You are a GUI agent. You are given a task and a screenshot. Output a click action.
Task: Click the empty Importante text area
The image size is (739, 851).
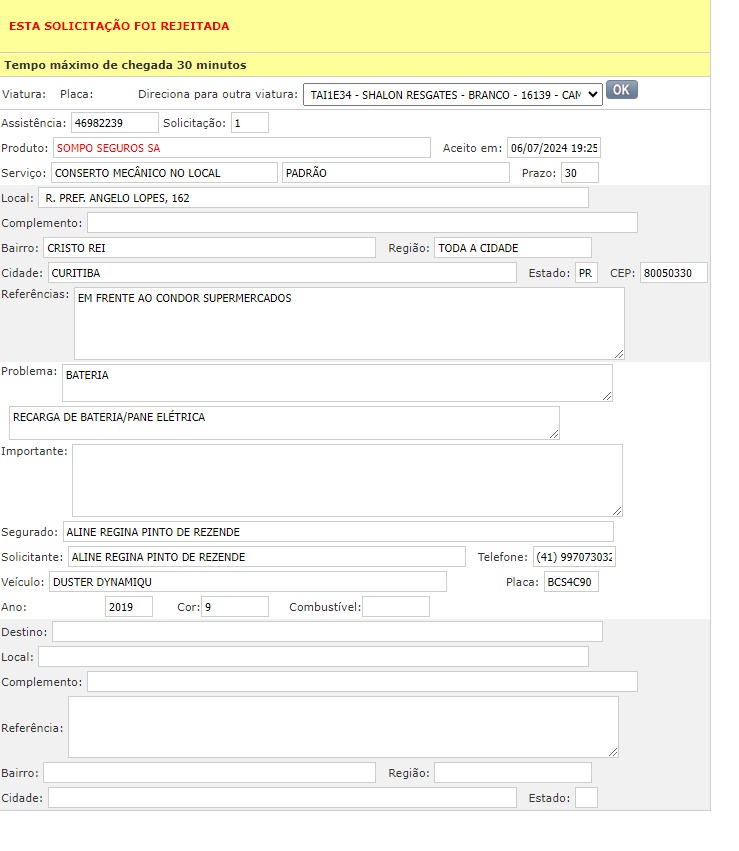click(x=346, y=480)
